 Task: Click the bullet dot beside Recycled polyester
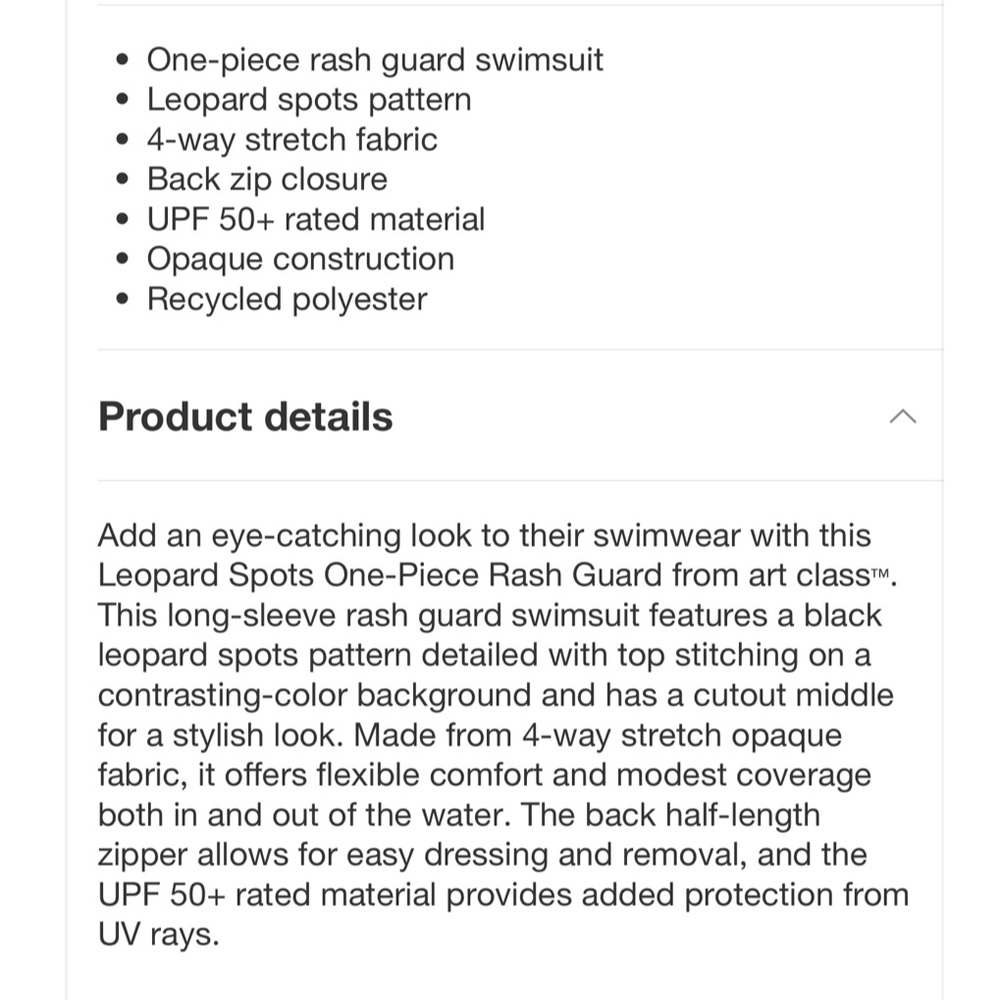tap(122, 299)
